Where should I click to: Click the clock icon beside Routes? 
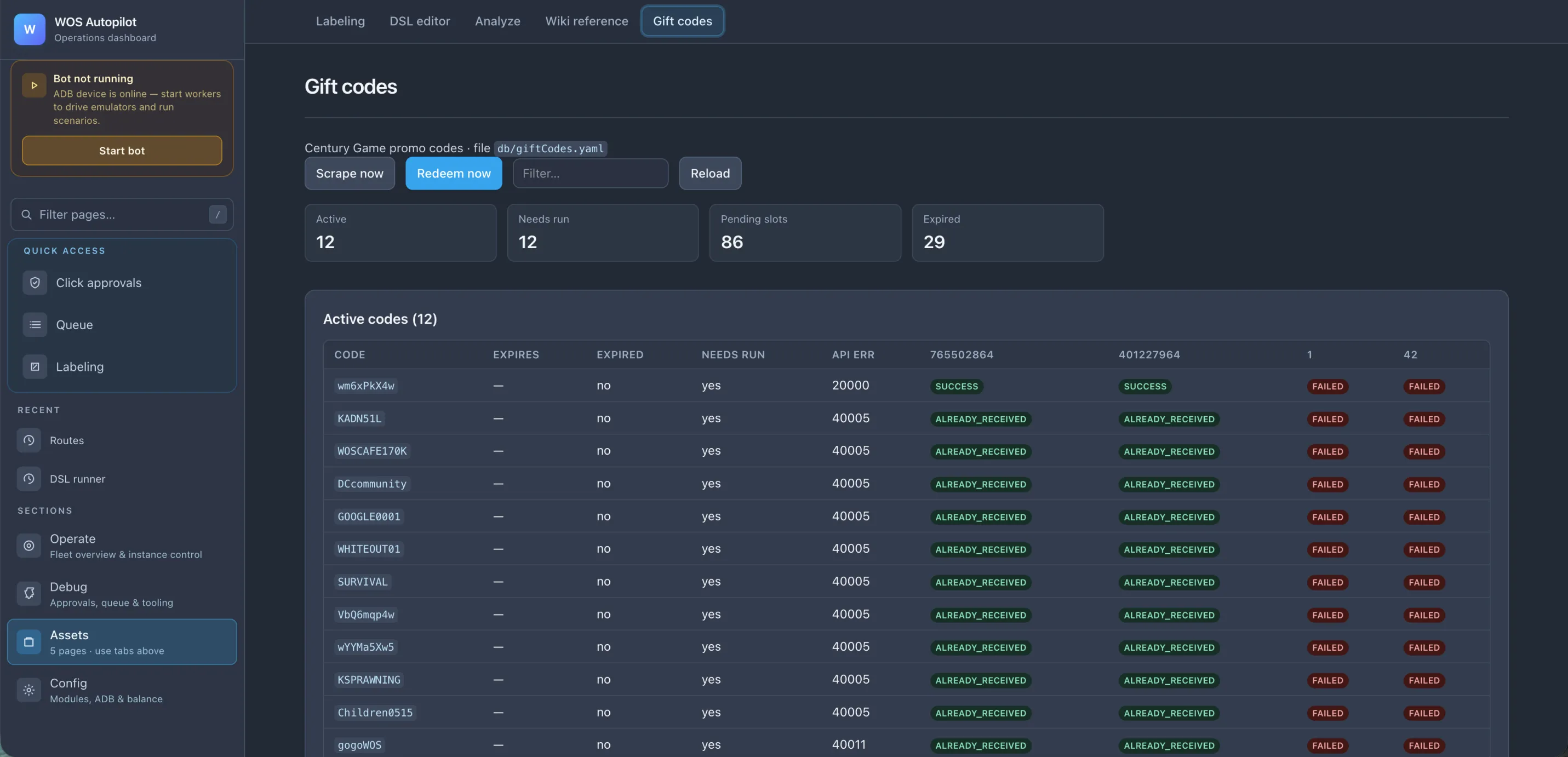[28, 440]
